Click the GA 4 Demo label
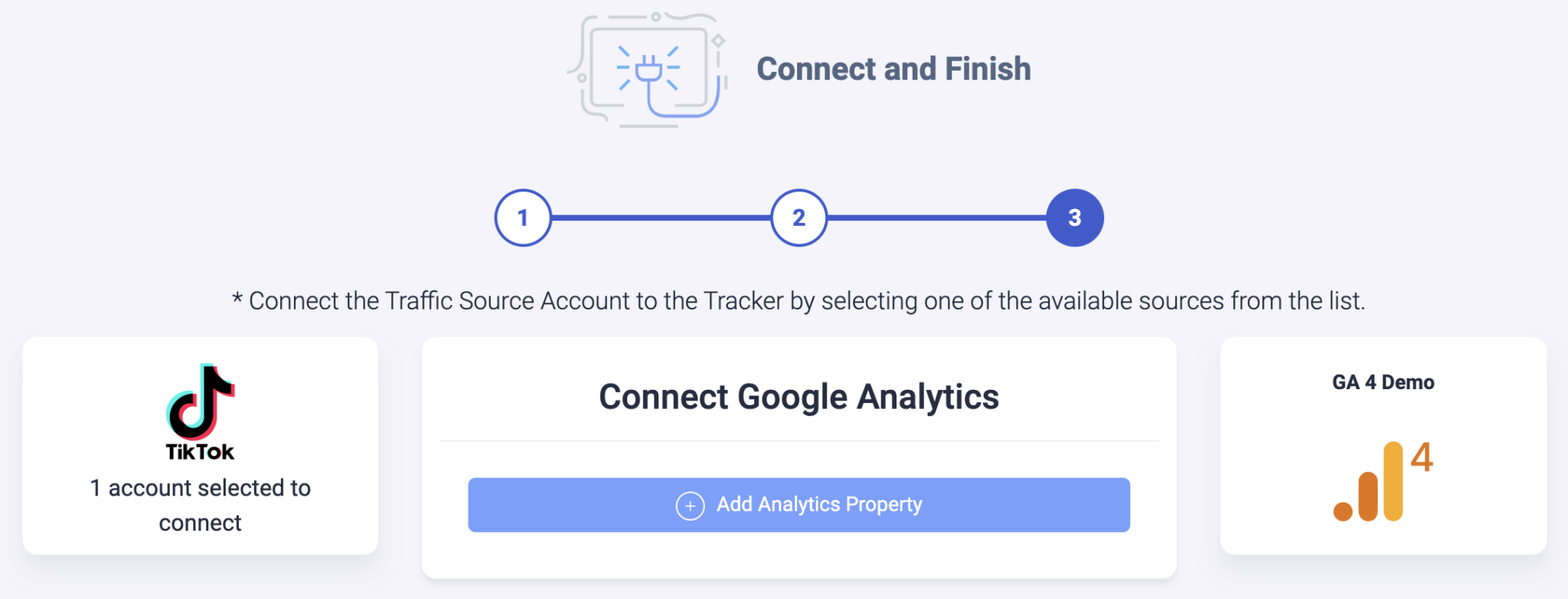 click(1383, 381)
